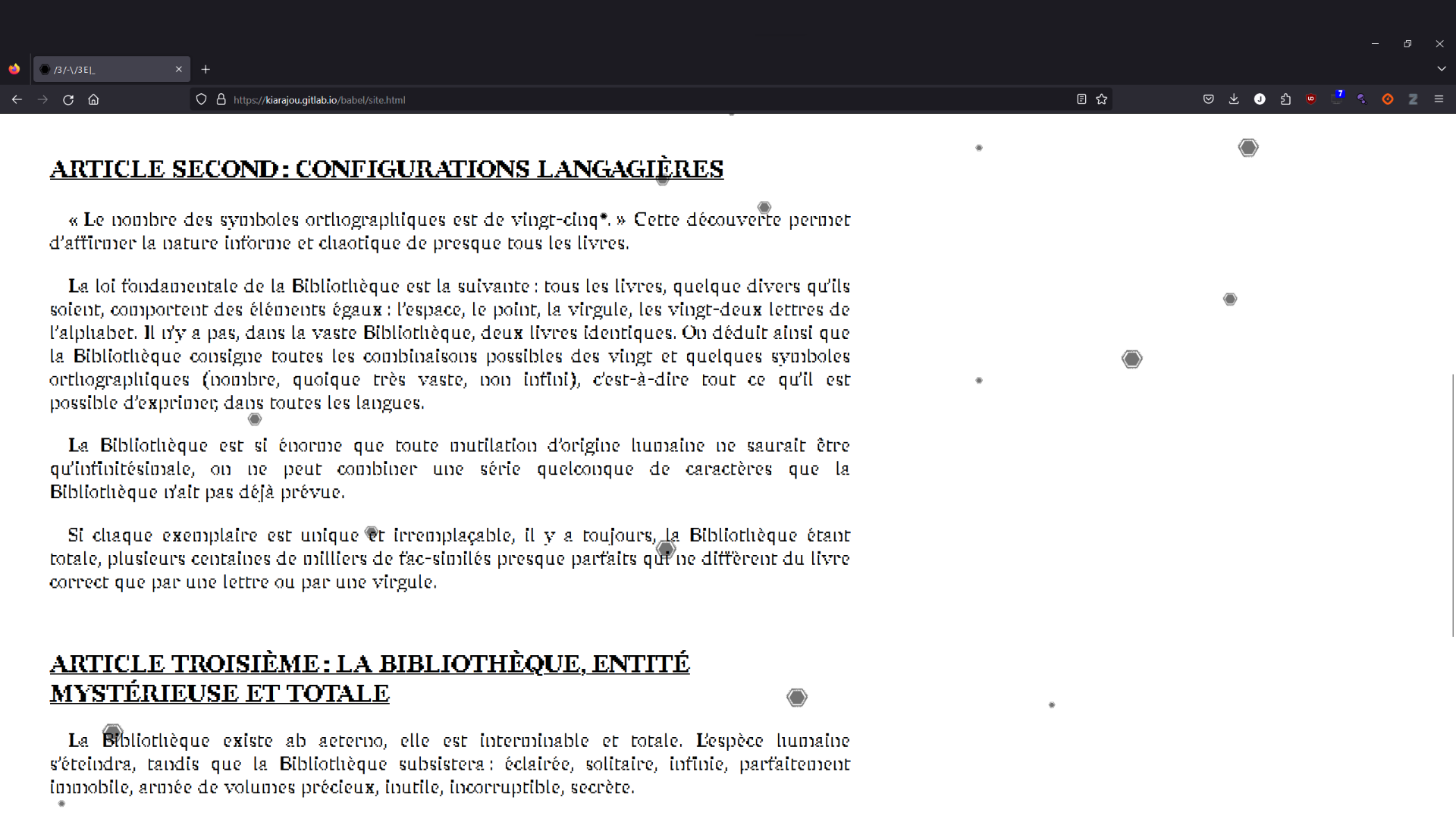
Task: Open the orange diamond extension
Action: point(1388,99)
